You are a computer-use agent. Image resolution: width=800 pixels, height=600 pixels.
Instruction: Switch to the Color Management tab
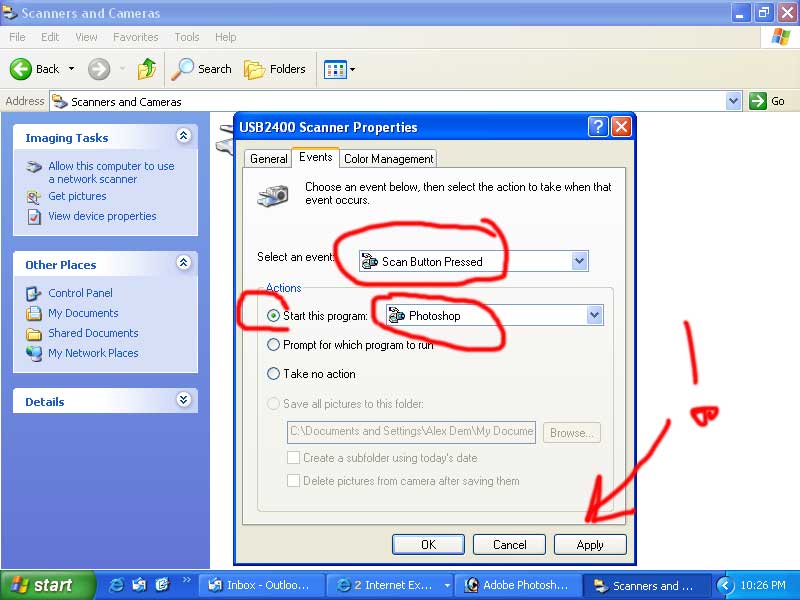click(x=388, y=159)
